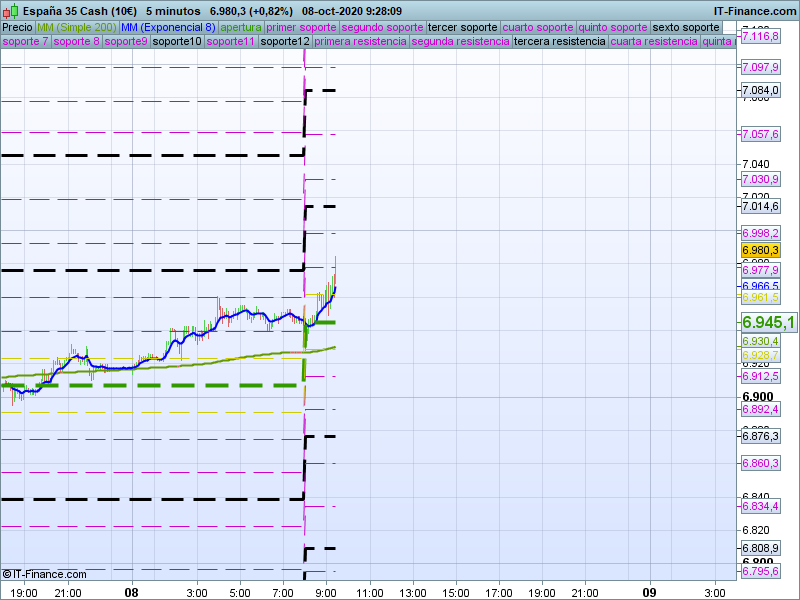Select the tercera resistencia legend label
The width and height of the screenshot is (800, 600).
coord(559,42)
